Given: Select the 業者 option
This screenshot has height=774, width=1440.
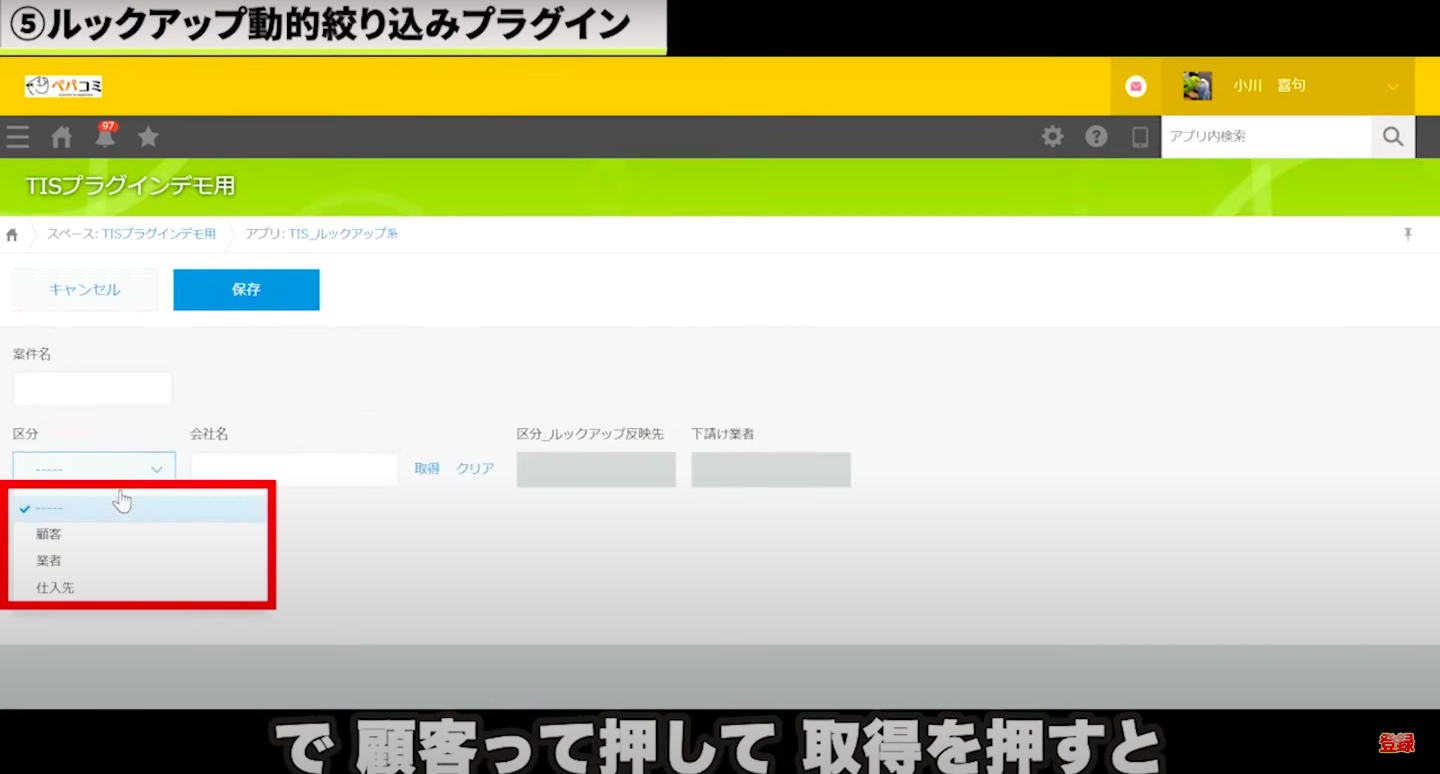Looking at the screenshot, I should click(x=50, y=560).
